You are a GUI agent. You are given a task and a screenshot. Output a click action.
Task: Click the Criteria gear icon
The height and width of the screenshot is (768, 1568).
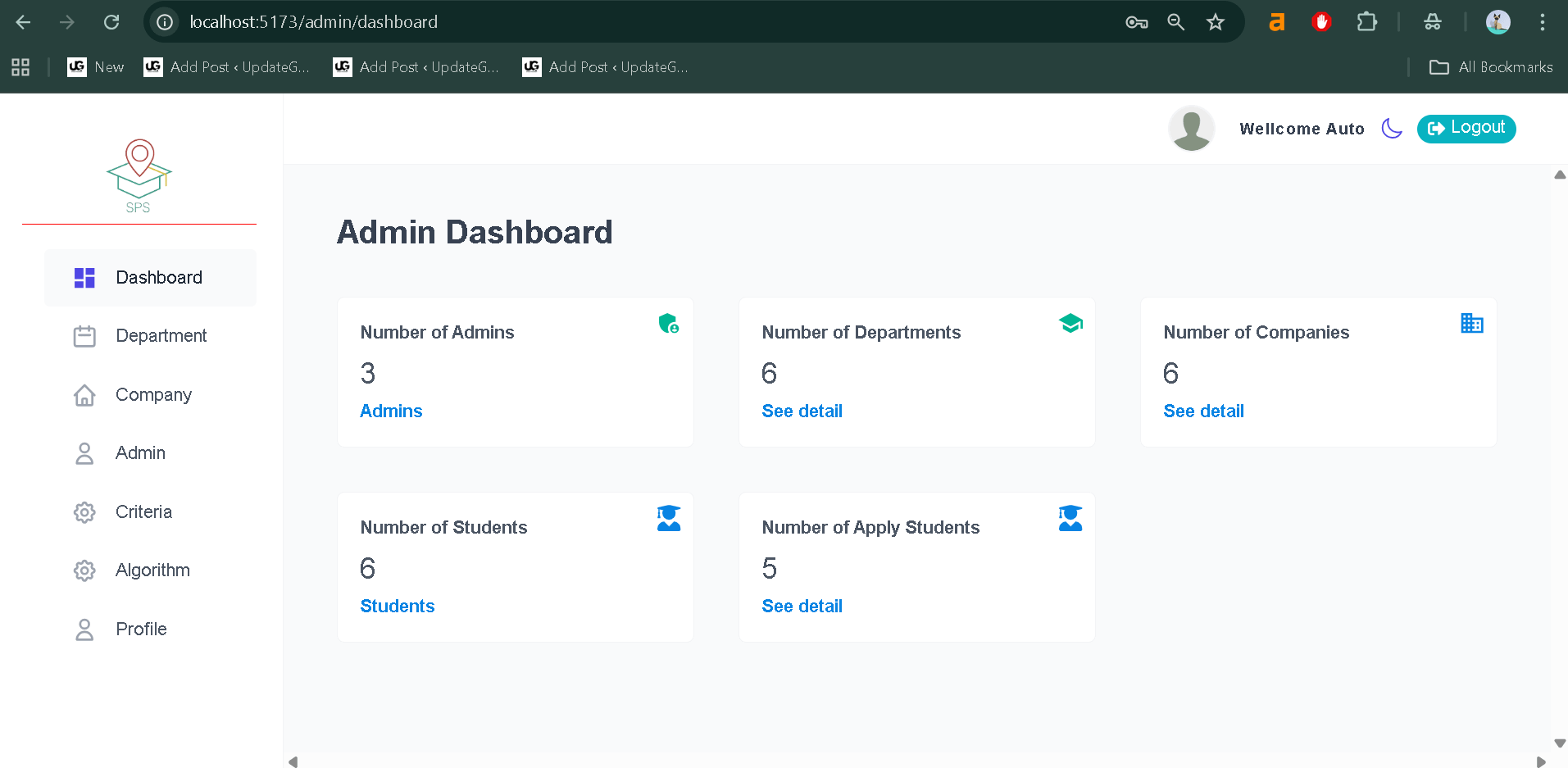point(84,512)
